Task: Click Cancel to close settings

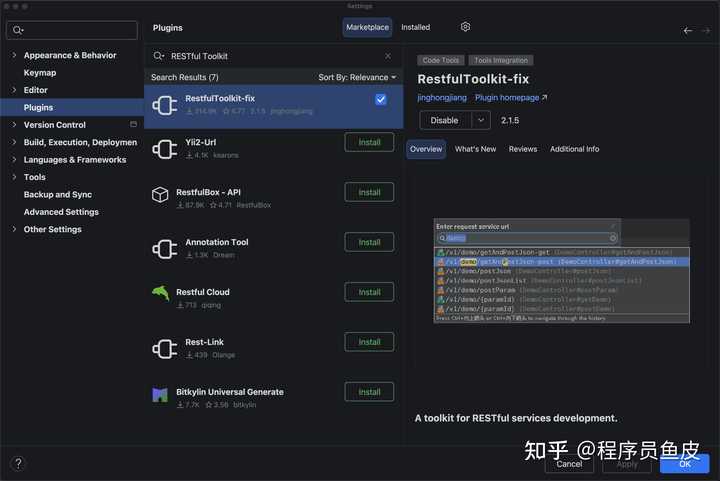Action: tap(569, 464)
